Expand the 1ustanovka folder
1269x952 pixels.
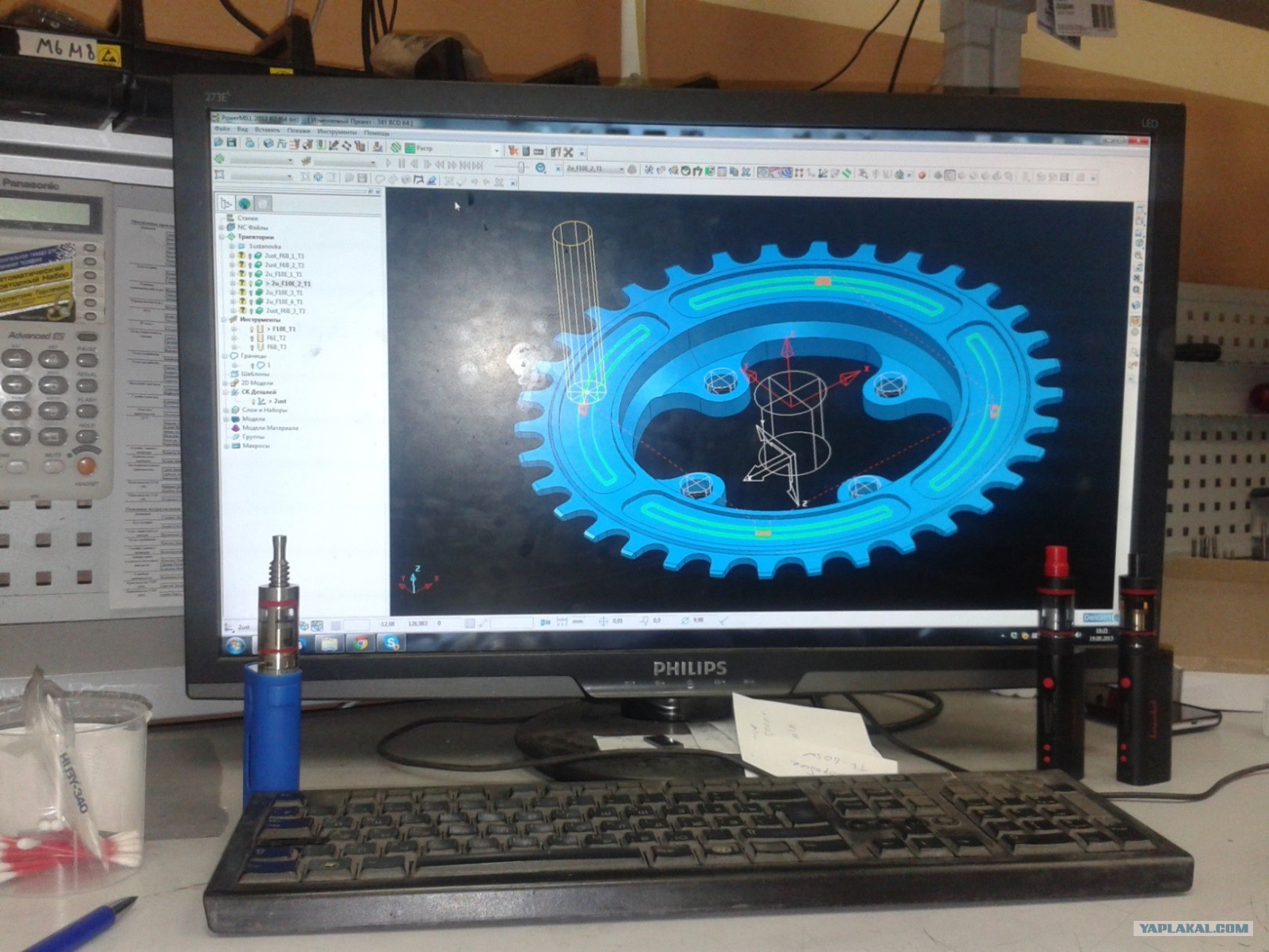231,246
